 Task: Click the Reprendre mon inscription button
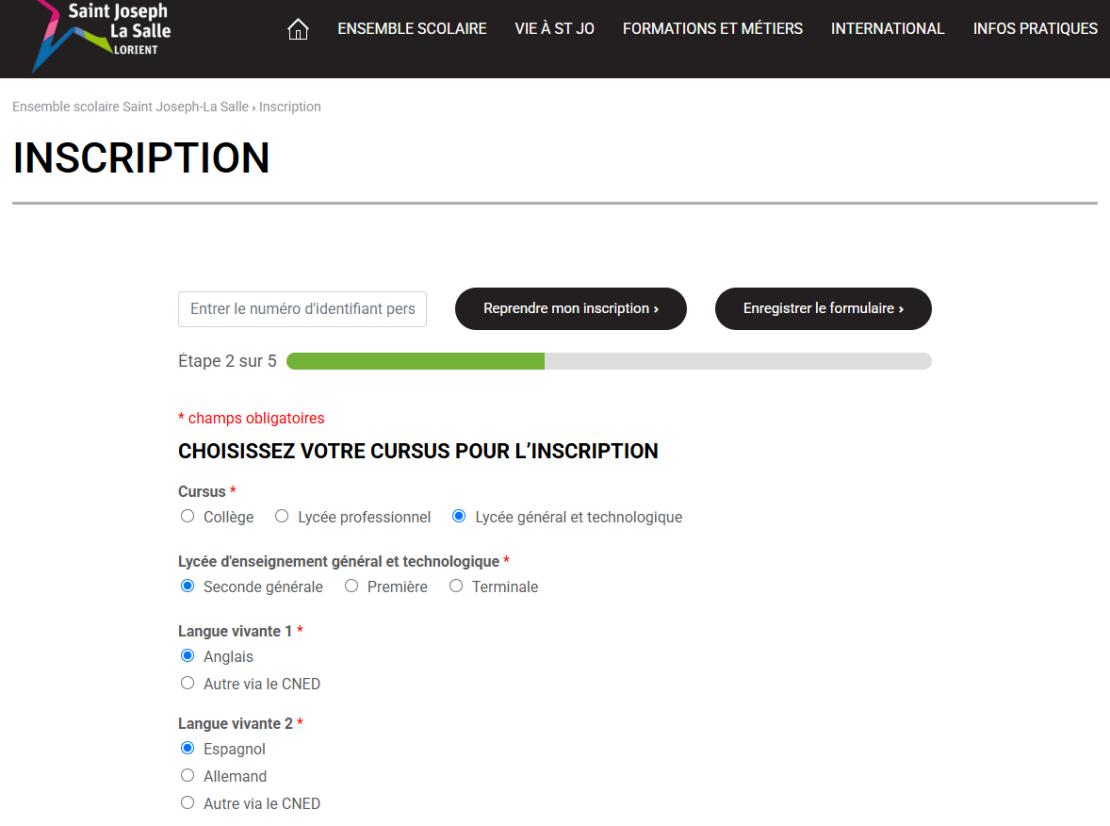(x=570, y=308)
